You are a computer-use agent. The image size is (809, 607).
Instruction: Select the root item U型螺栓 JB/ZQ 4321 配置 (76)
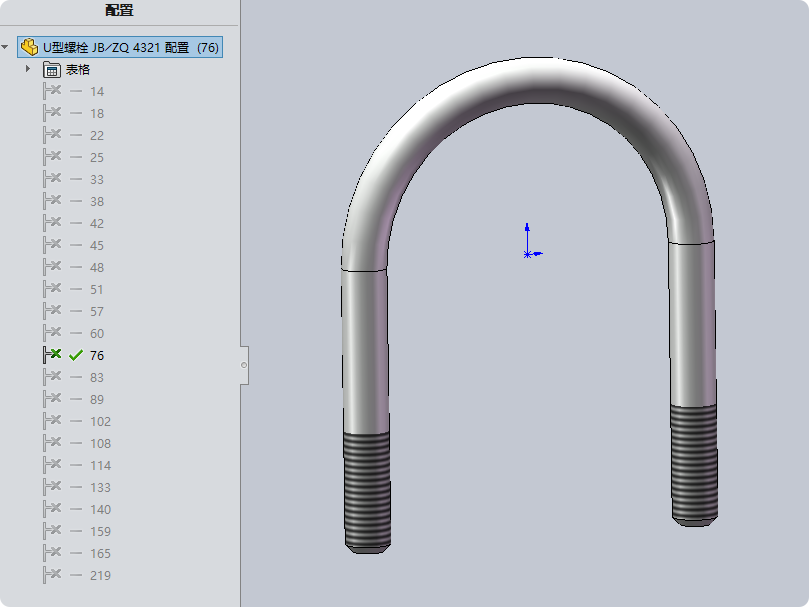coord(120,47)
